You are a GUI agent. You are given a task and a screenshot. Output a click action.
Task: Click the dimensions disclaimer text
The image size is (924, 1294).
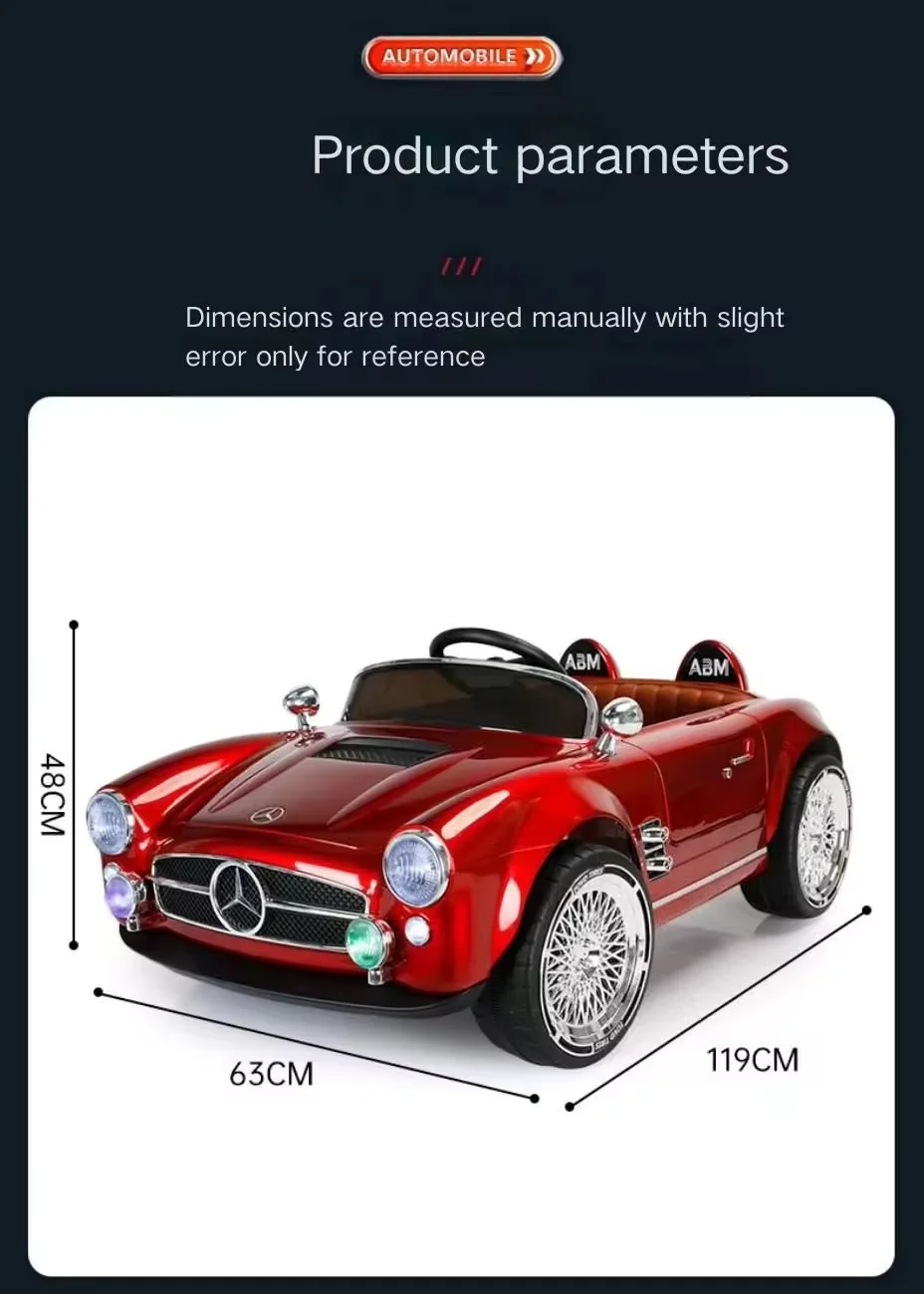coord(485,337)
